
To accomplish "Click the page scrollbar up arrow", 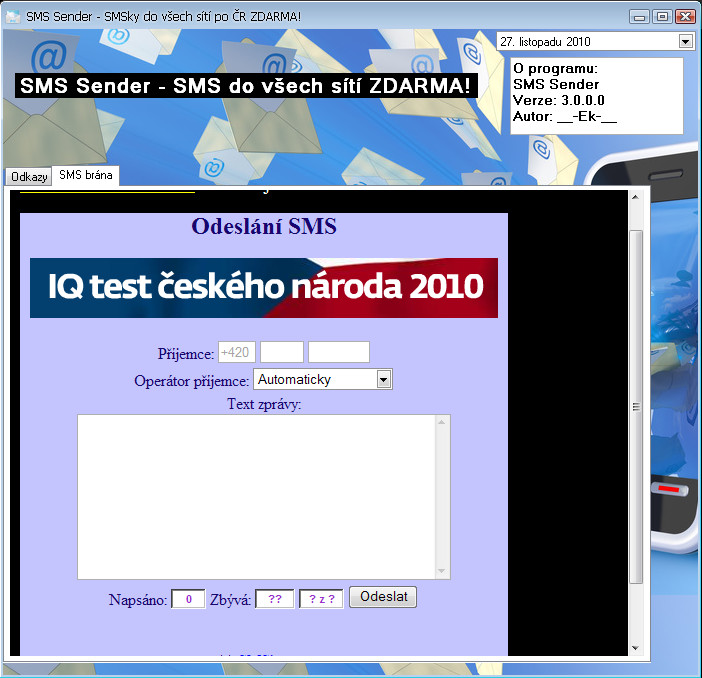I will pyautogui.click(x=635, y=197).
